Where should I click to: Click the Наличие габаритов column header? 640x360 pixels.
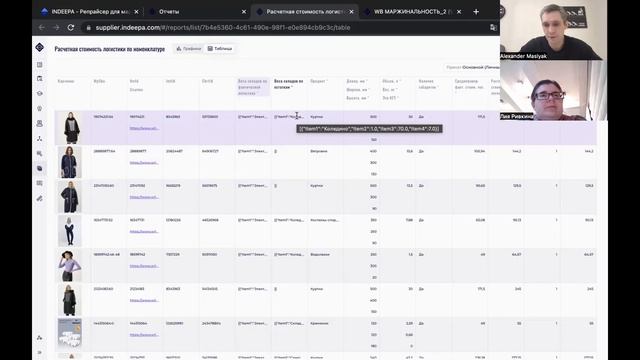[x=428, y=84]
